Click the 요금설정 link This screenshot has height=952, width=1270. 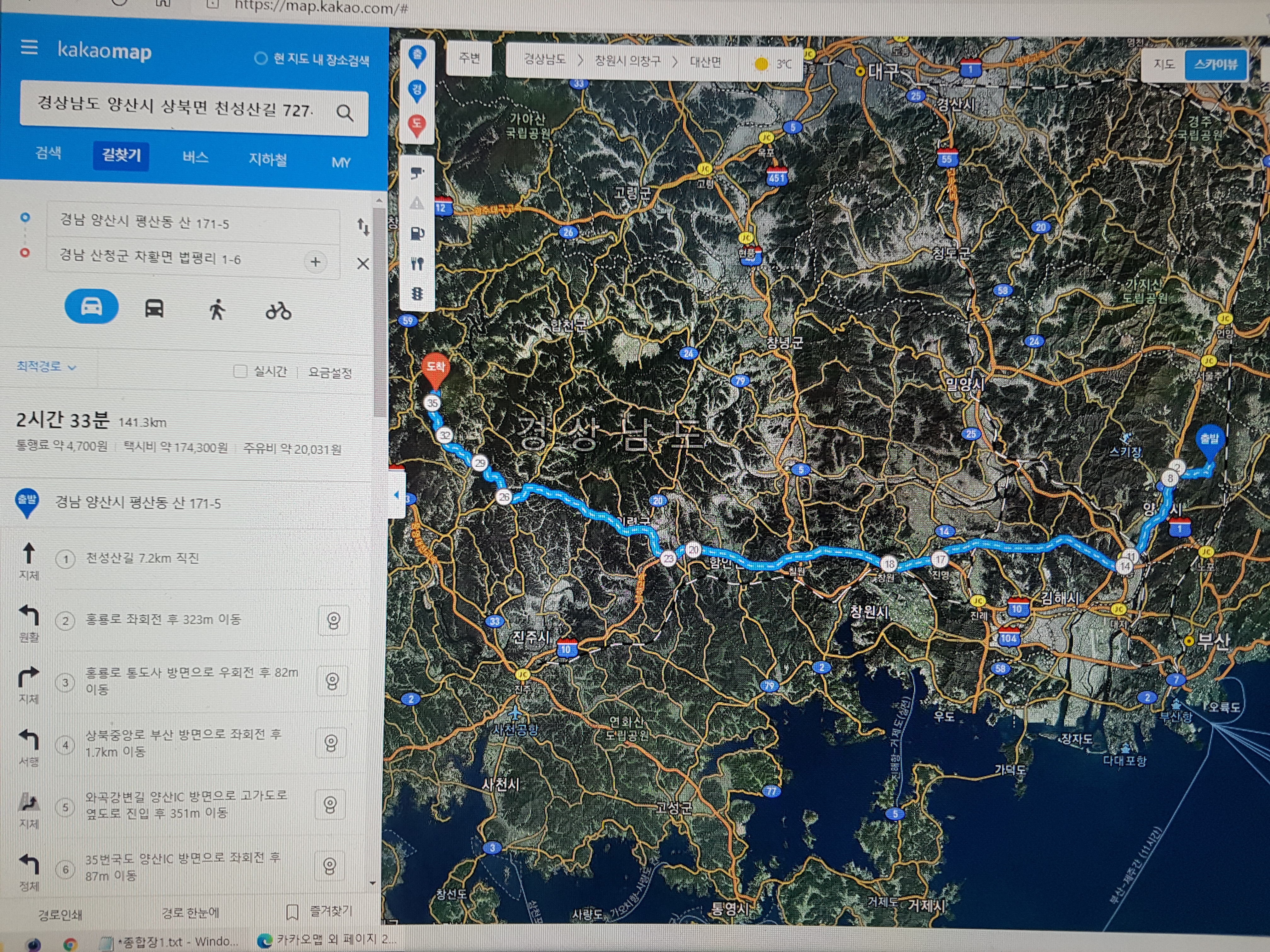[330, 373]
